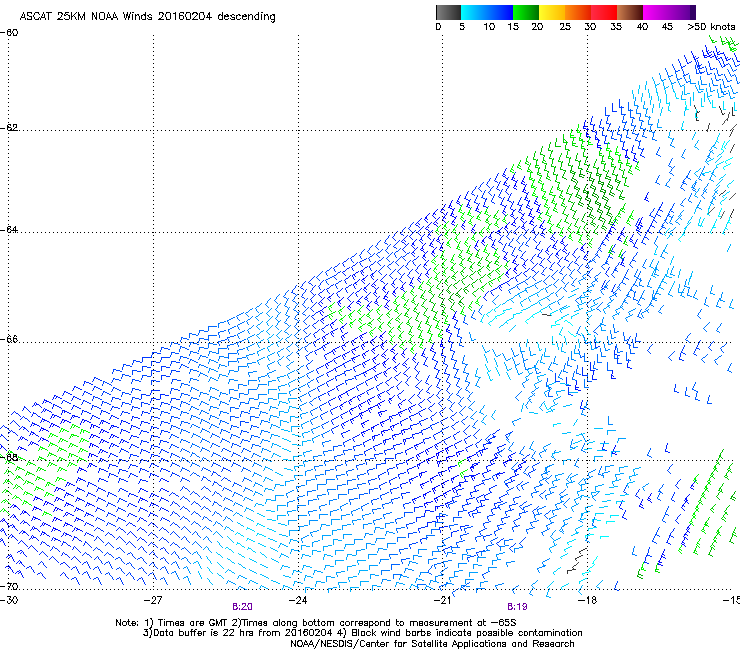Viewport: 740px width, 650px height.
Task: Click the '>50 knots' legend label
Action: tap(711, 27)
